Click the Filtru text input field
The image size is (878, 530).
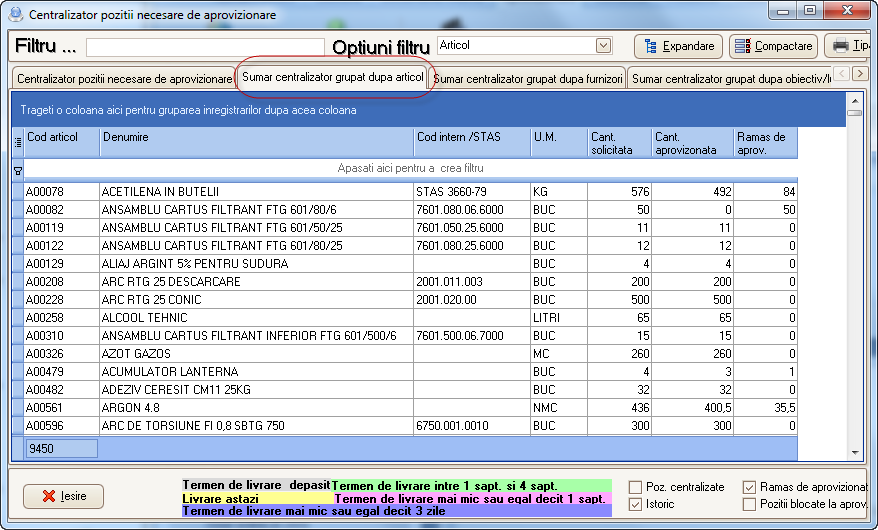[205, 47]
